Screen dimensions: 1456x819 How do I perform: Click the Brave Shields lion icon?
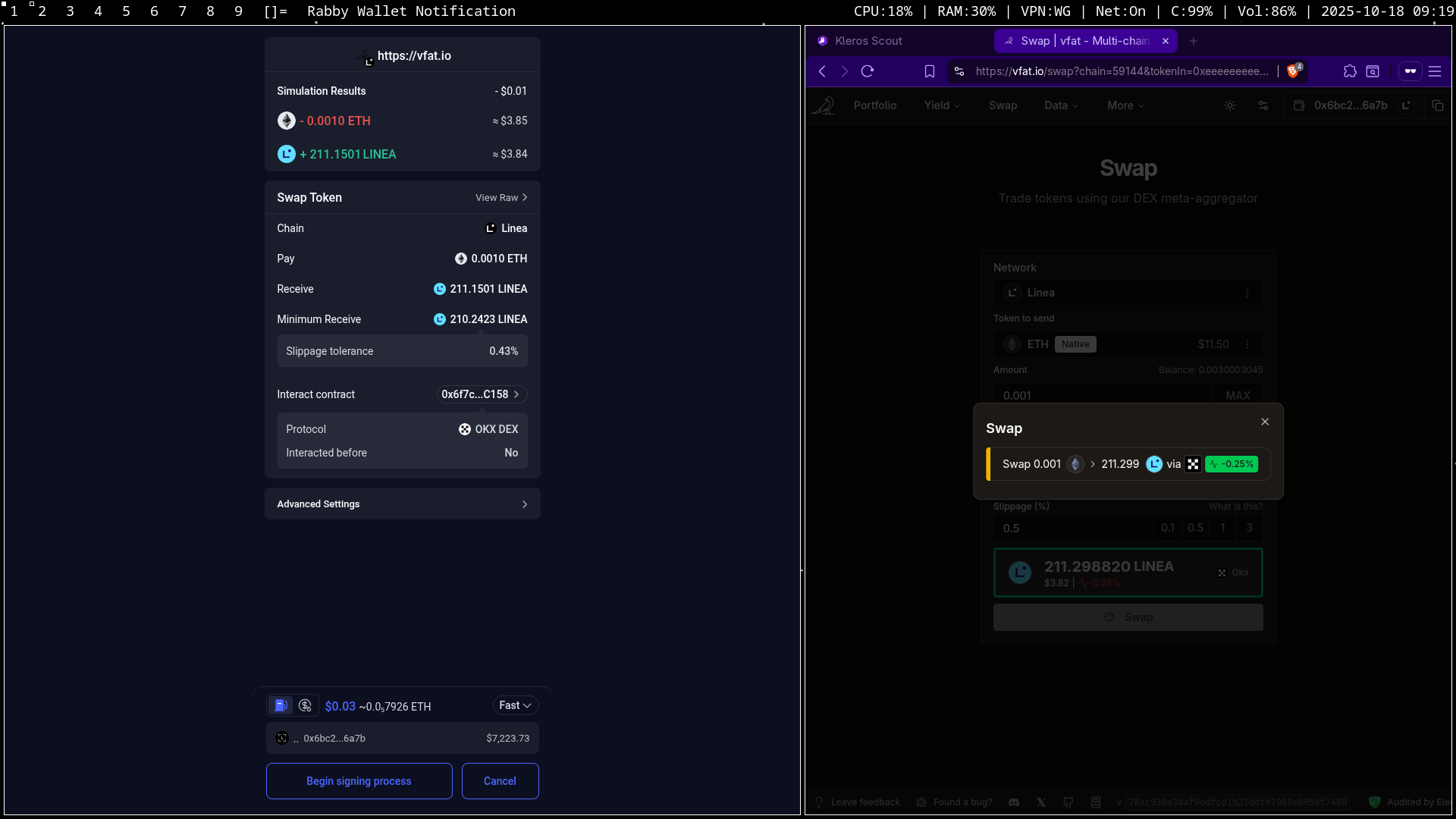pos(1293,71)
